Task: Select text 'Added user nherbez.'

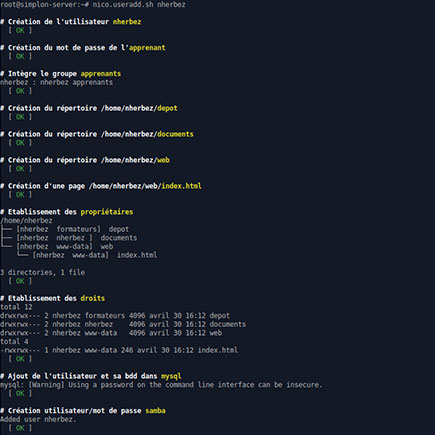Action: tap(38, 419)
